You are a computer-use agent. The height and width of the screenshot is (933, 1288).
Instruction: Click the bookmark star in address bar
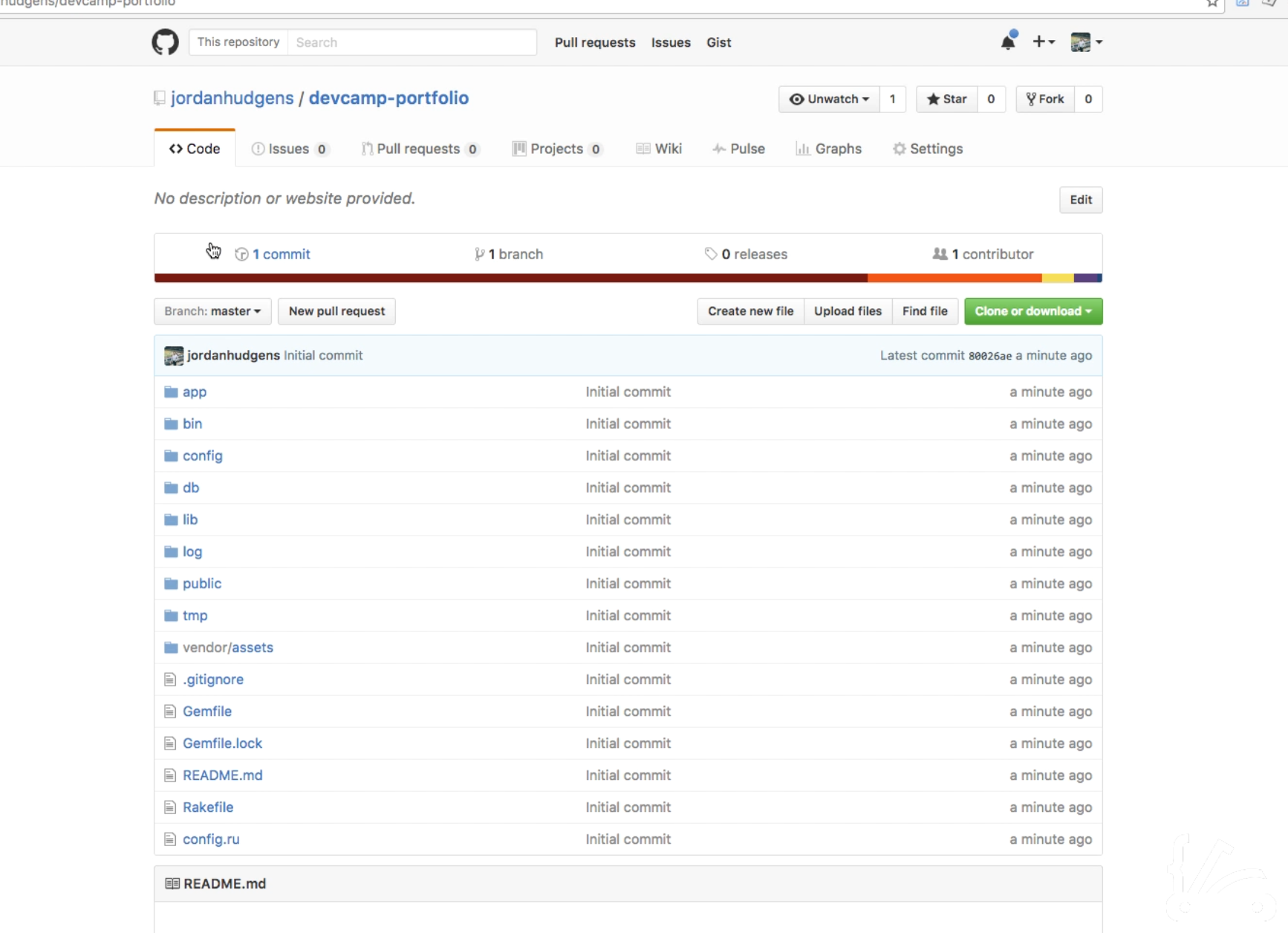click(x=1212, y=4)
